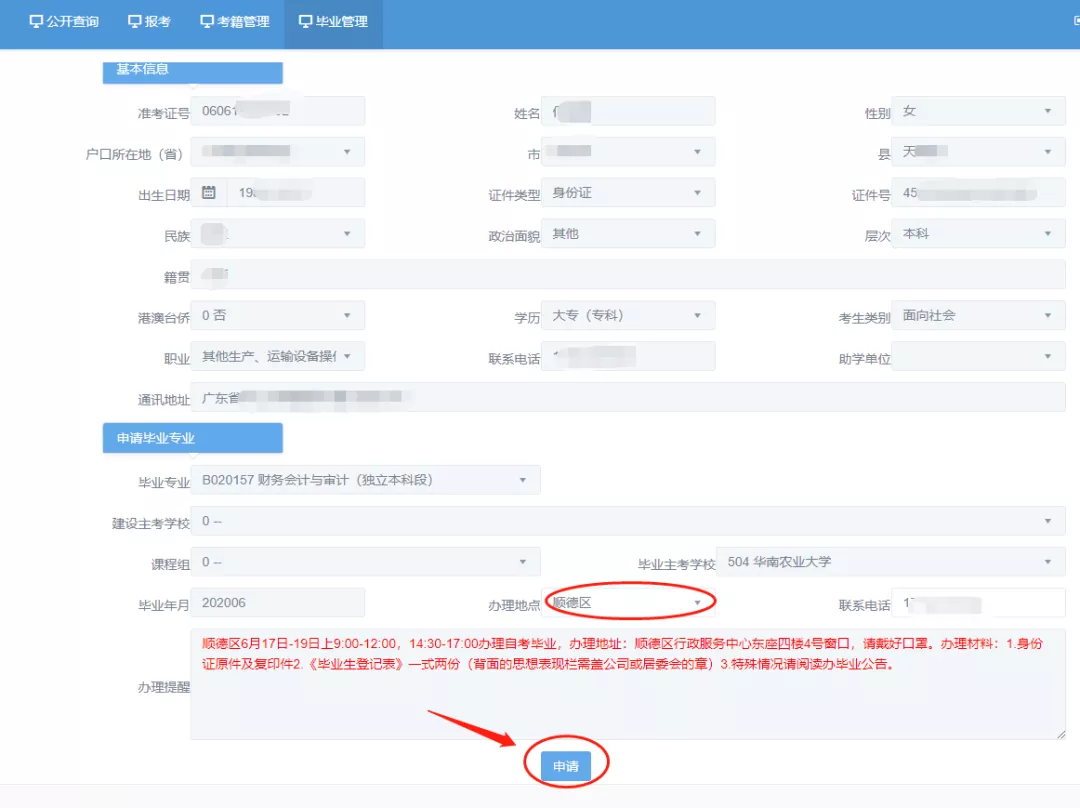This screenshot has width=1080, height=808.
Task: Expand the 毕业专业 dropdown
Action: coord(521,480)
